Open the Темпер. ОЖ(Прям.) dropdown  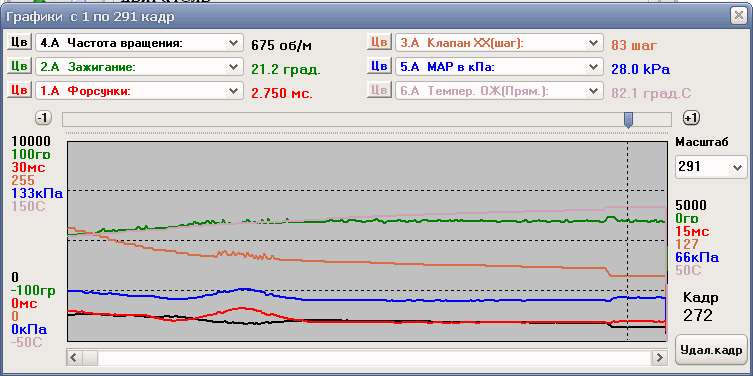coord(499,90)
